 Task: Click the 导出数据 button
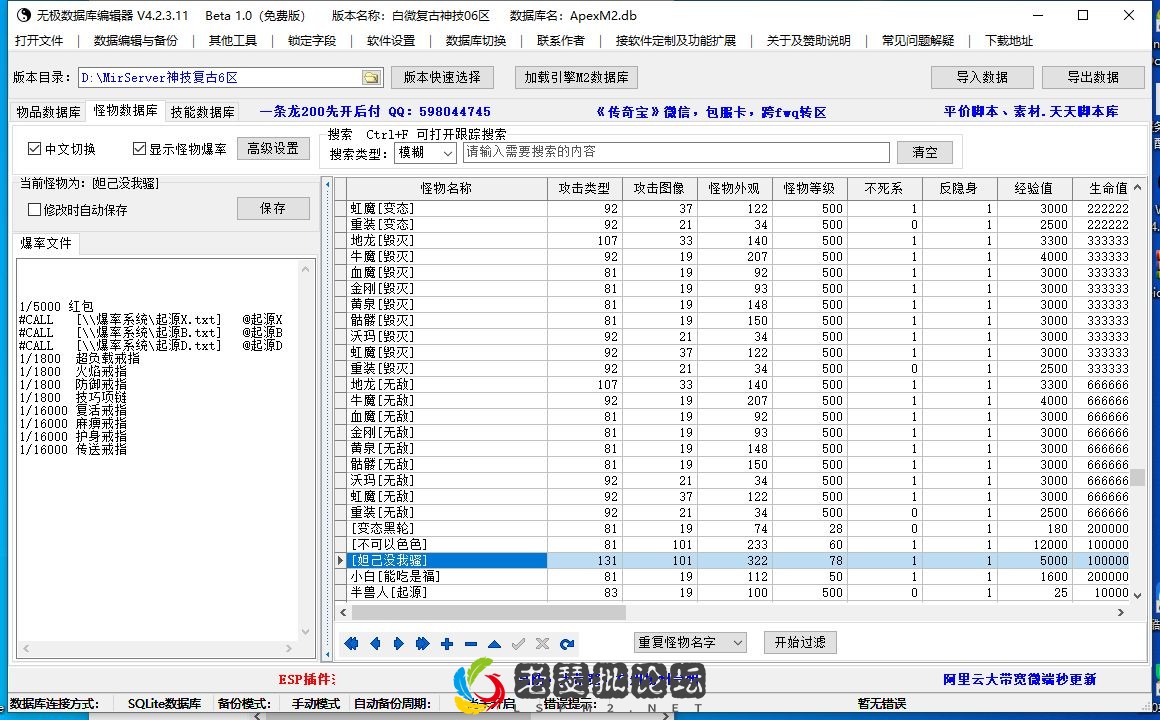coord(1093,76)
